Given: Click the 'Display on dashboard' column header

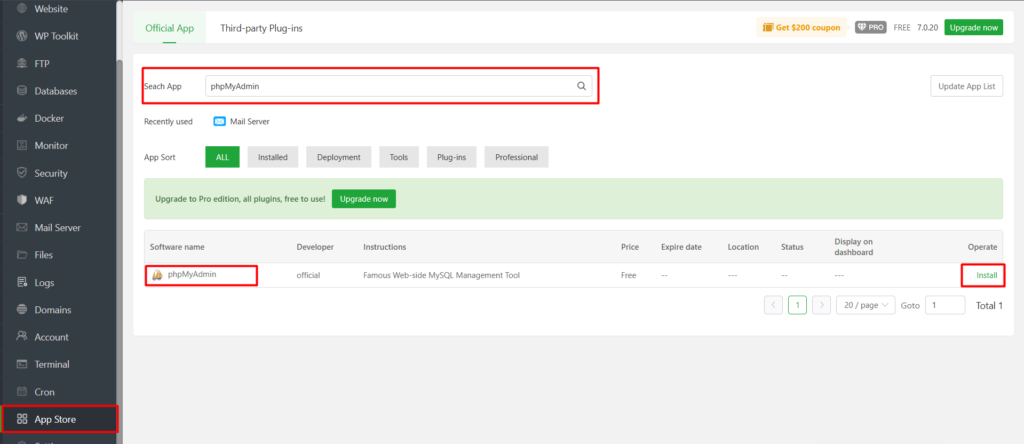Looking at the screenshot, I should pos(854,247).
